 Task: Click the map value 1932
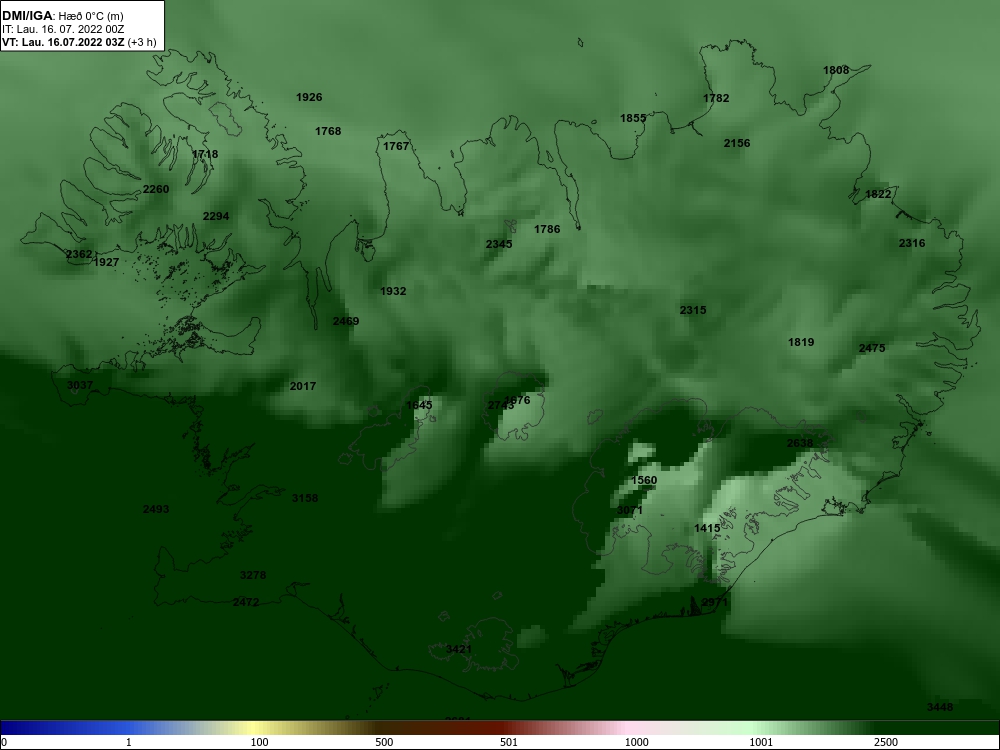point(393,291)
